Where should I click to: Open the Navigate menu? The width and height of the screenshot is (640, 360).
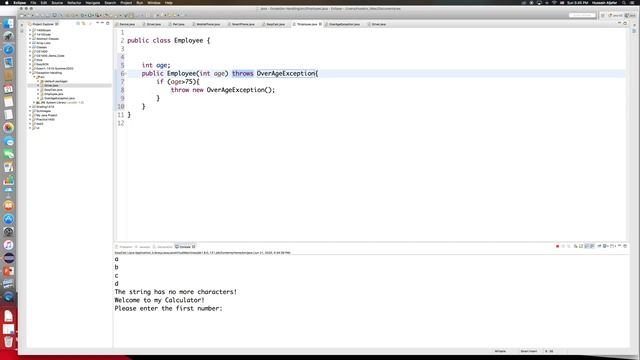click(x=93, y=2)
